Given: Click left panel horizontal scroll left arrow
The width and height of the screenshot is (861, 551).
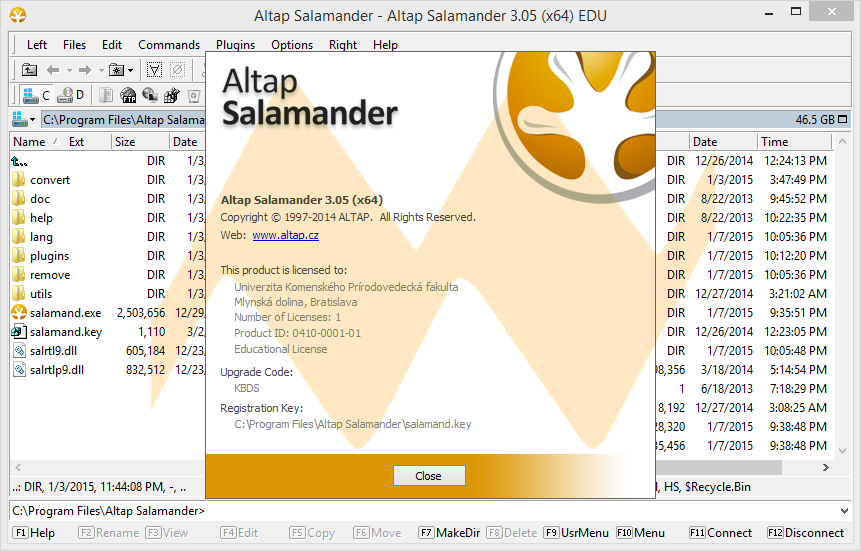Looking at the screenshot, I should click(x=18, y=467).
